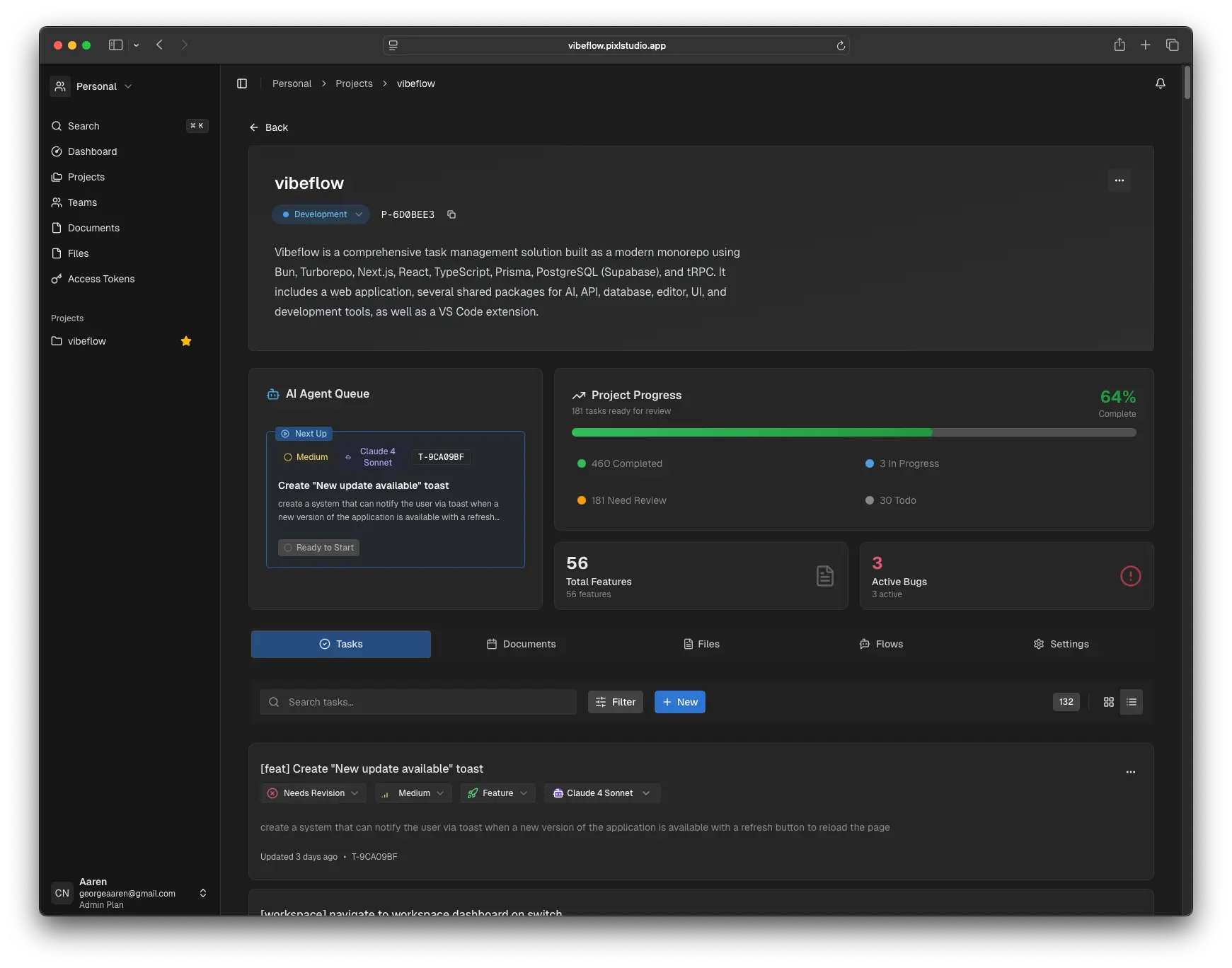Click the Back button
Image resolution: width=1232 pixels, height=968 pixels.
(x=269, y=127)
